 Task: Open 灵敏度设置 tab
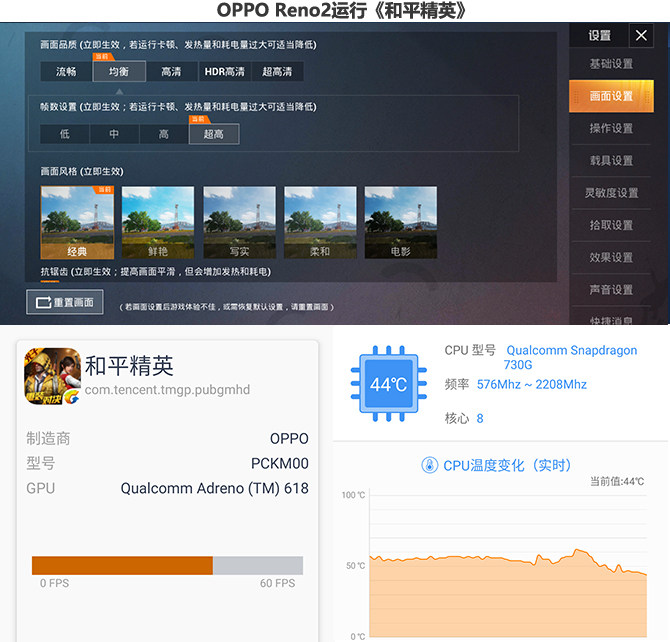click(x=611, y=193)
